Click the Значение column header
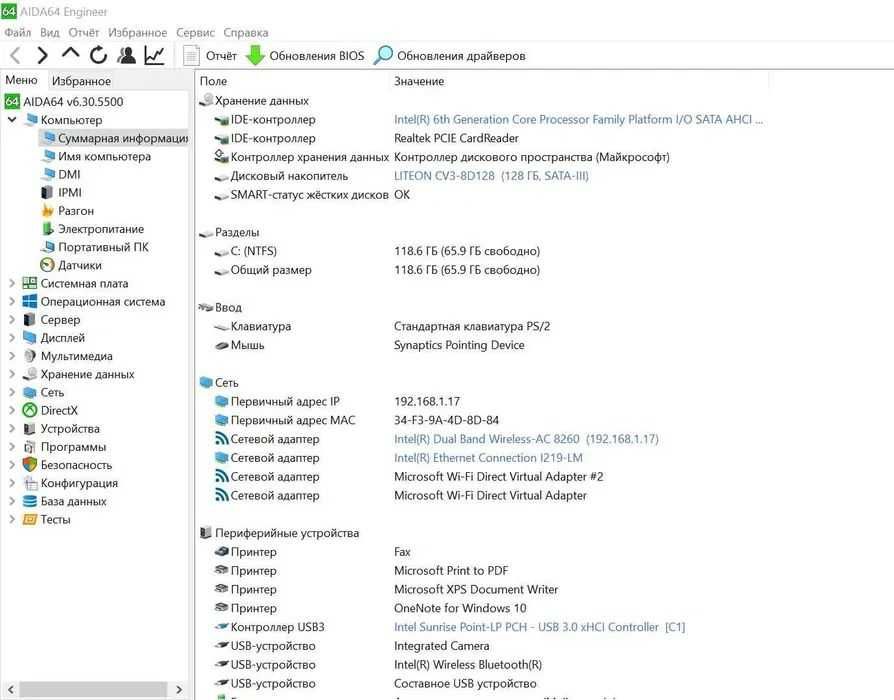 (x=419, y=82)
